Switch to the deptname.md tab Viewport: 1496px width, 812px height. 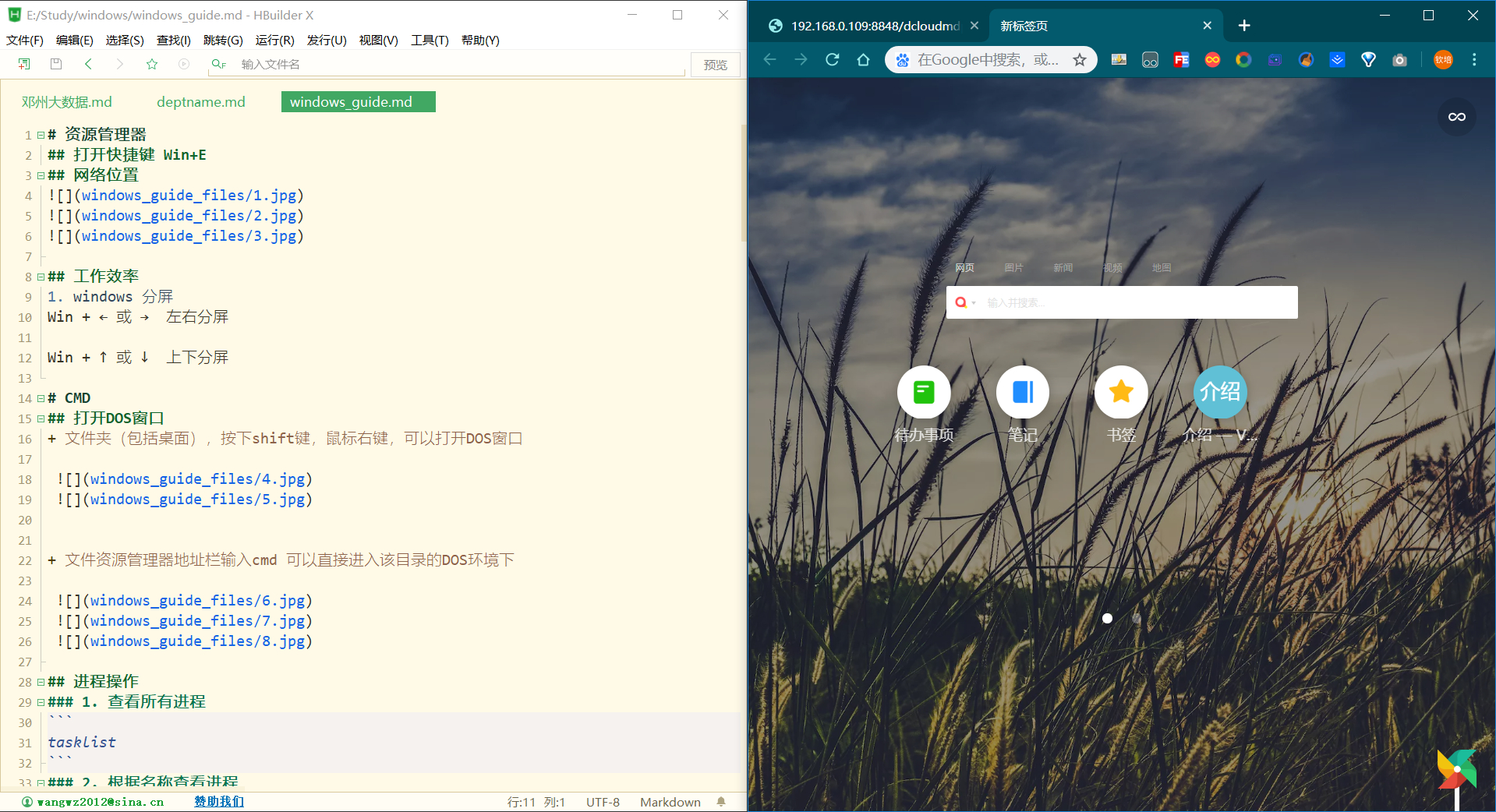201,101
